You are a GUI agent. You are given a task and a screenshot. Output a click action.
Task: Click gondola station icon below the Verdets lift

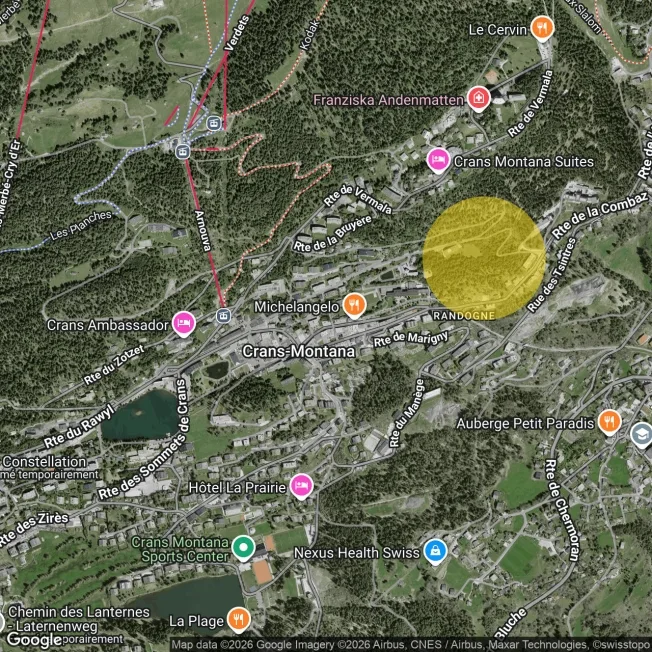pos(214,123)
